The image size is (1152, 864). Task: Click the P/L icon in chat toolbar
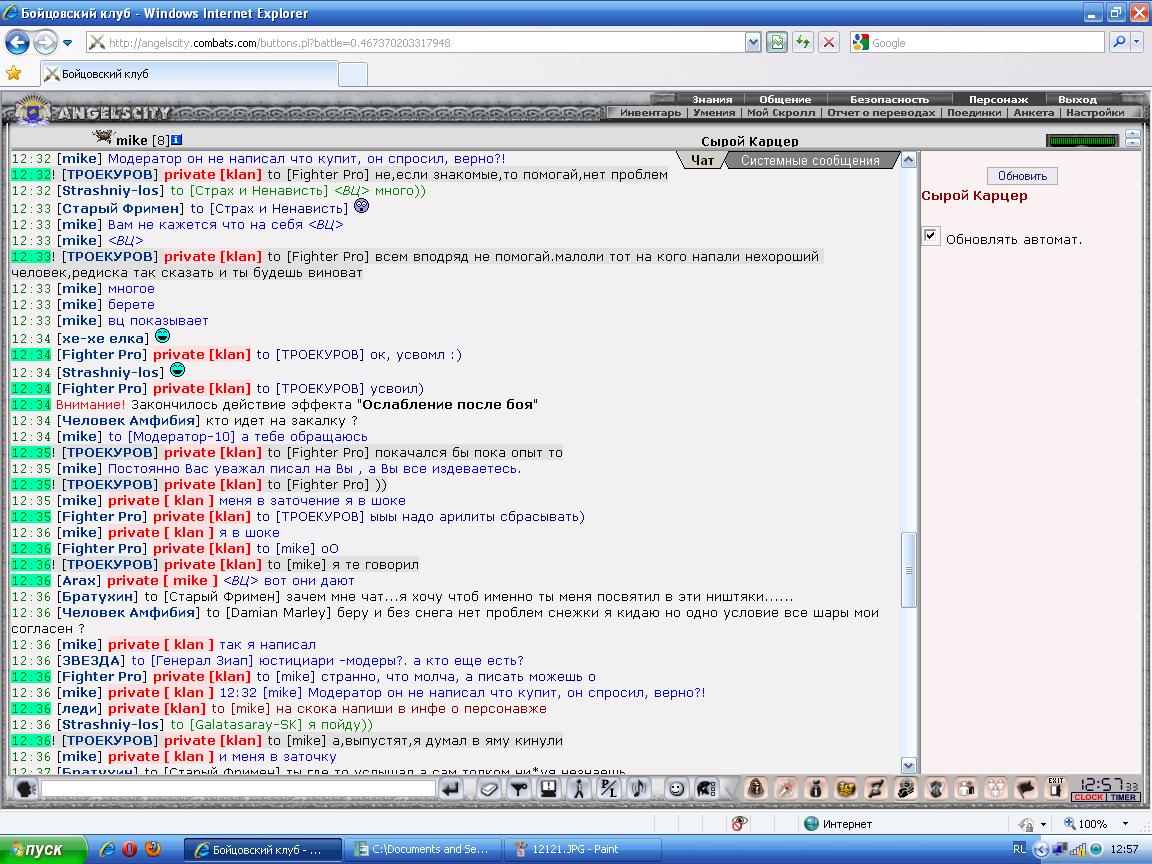point(609,789)
